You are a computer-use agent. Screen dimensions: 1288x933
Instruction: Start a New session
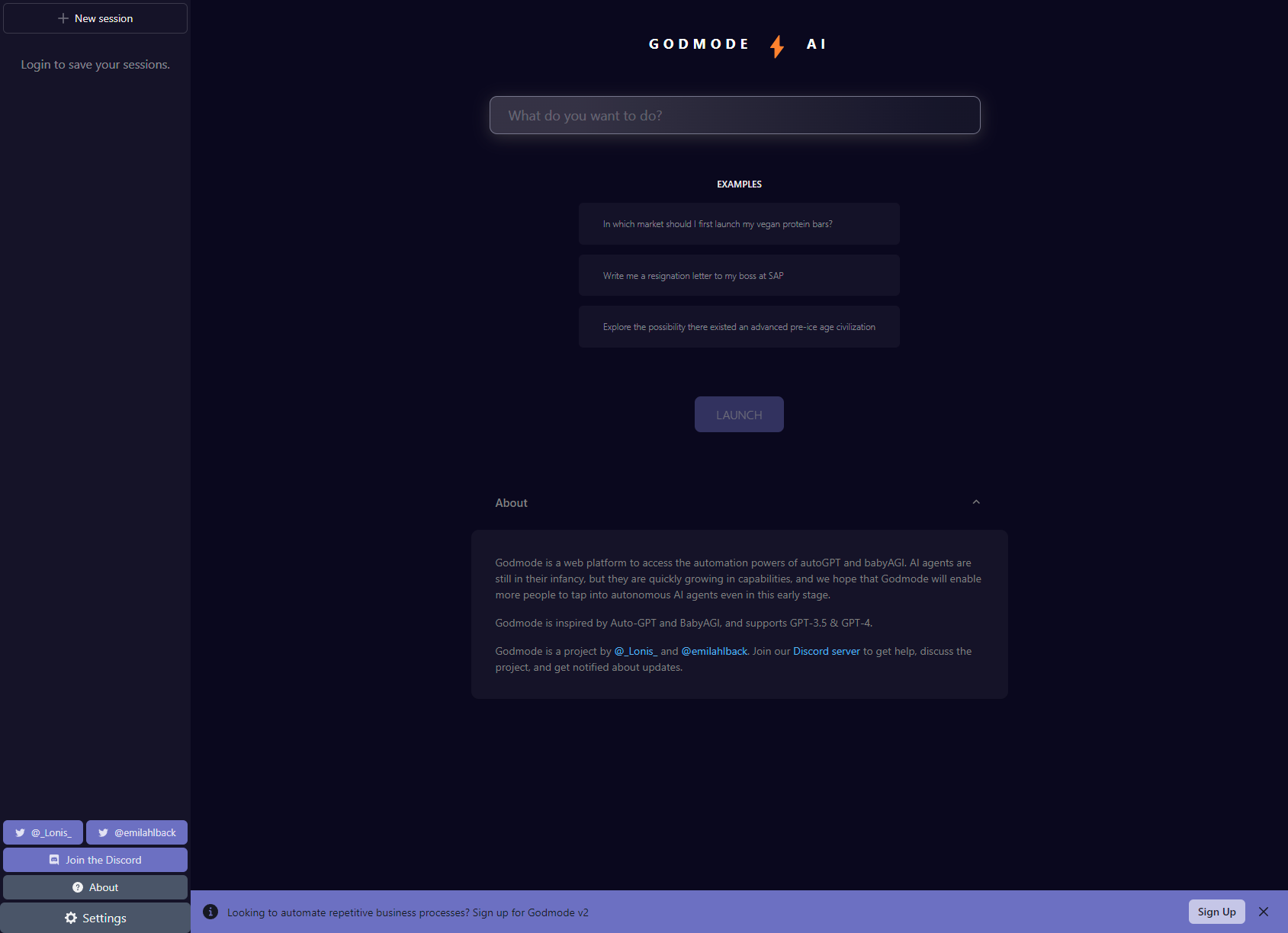[95, 18]
